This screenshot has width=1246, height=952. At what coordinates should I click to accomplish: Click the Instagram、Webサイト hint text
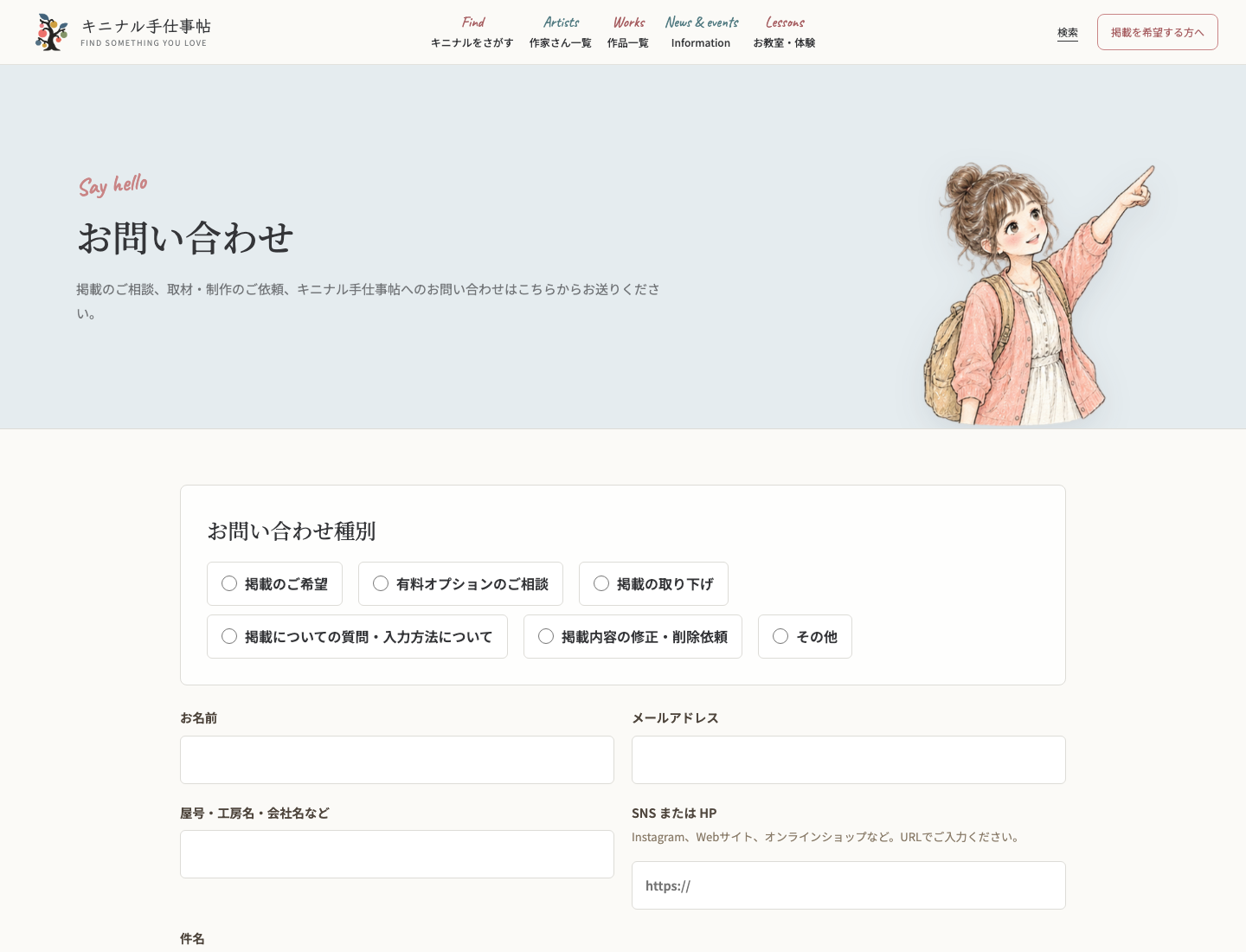[x=826, y=837]
